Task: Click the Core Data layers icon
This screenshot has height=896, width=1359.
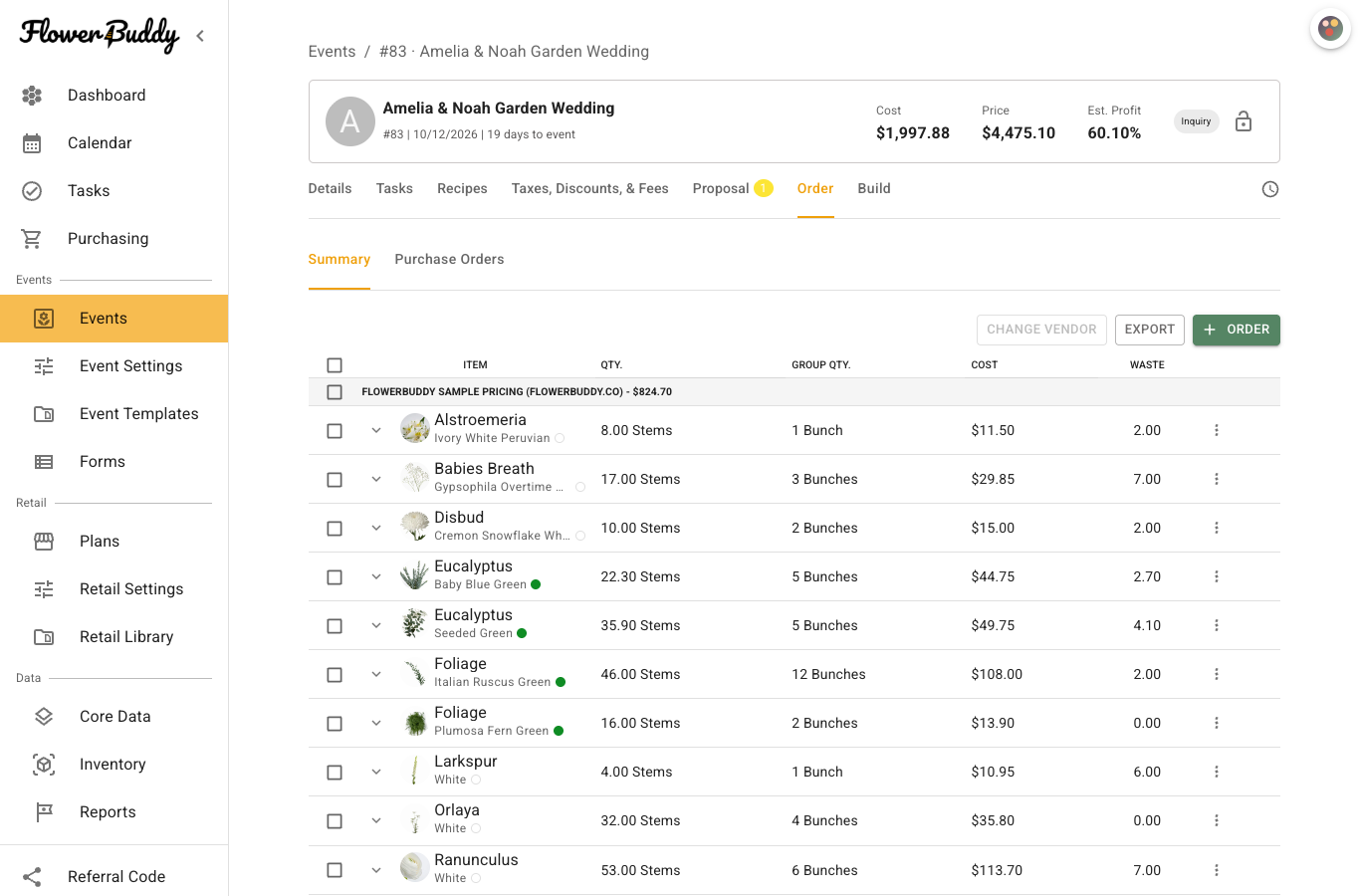Action: coord(44,717)
